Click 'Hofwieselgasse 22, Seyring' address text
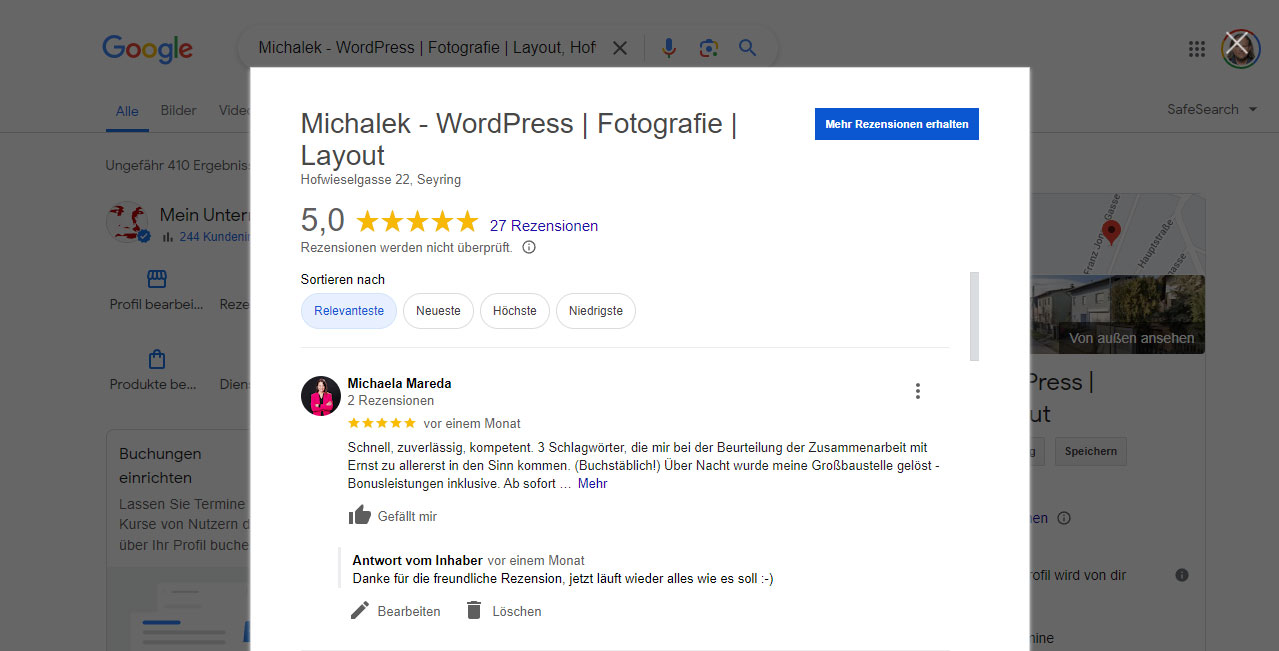 (x=381, y=180)
